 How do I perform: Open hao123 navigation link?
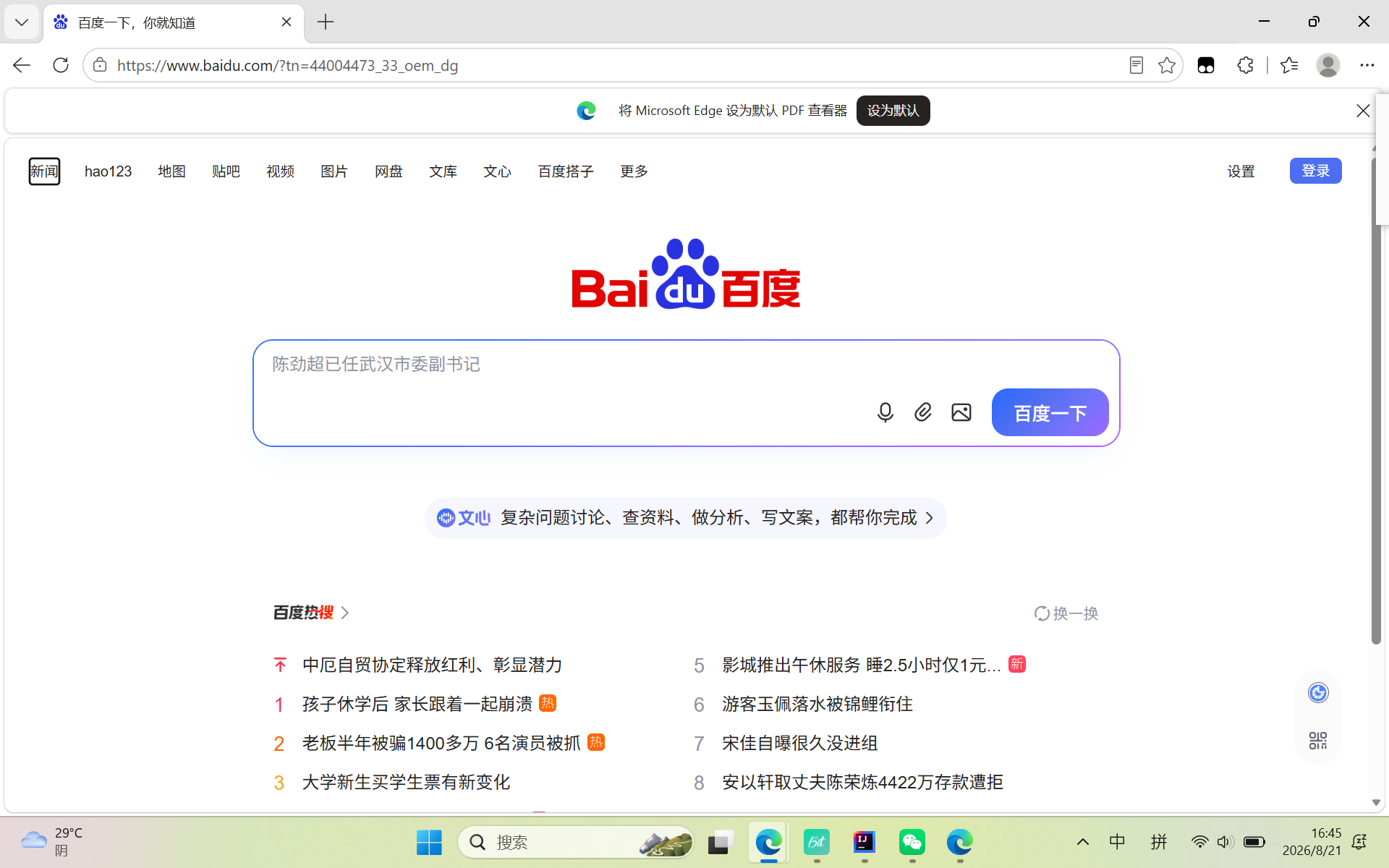pos(109,171)
